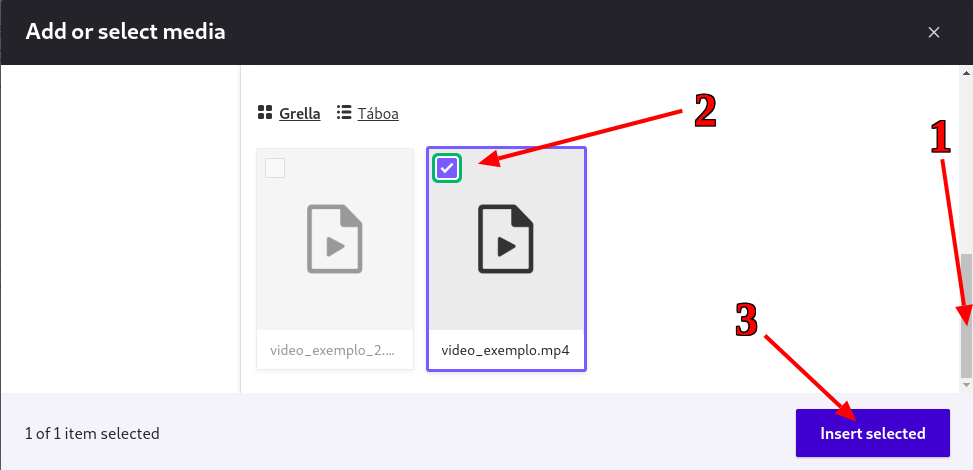Screen dimensions: 973x470
Task: Click the Táboa list view icon
Action: [x=343, y=113]
